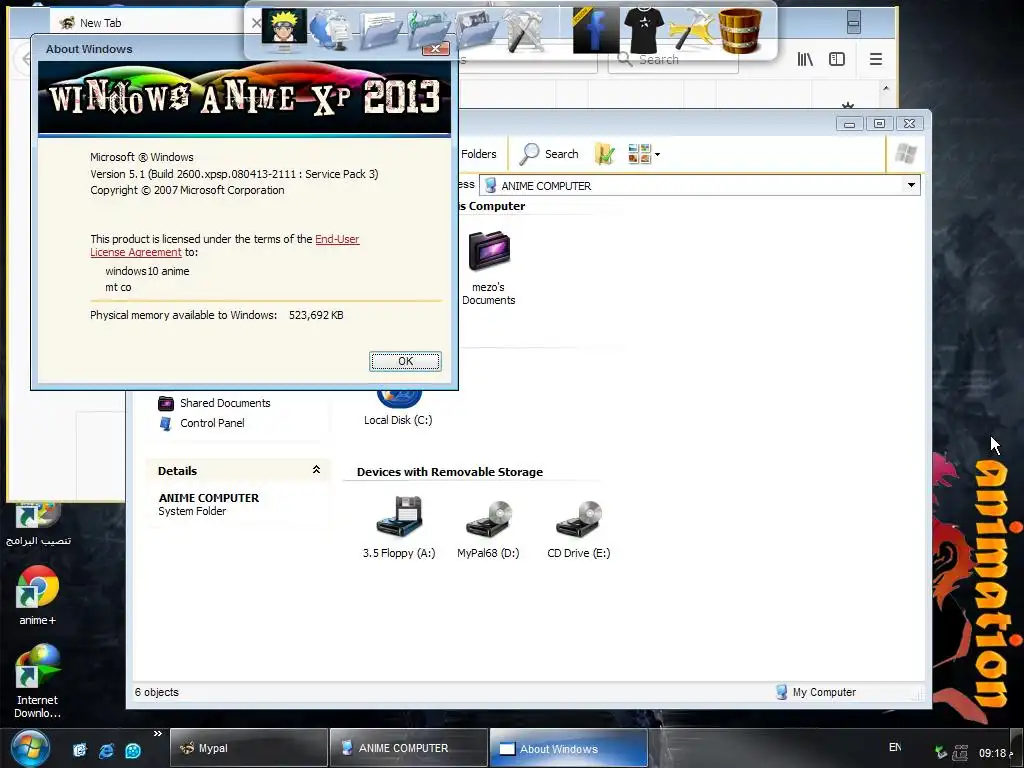Open the wooden bucket recycle bin dock icon
The width and height of the screenshot is (1024, 768).
739,30
